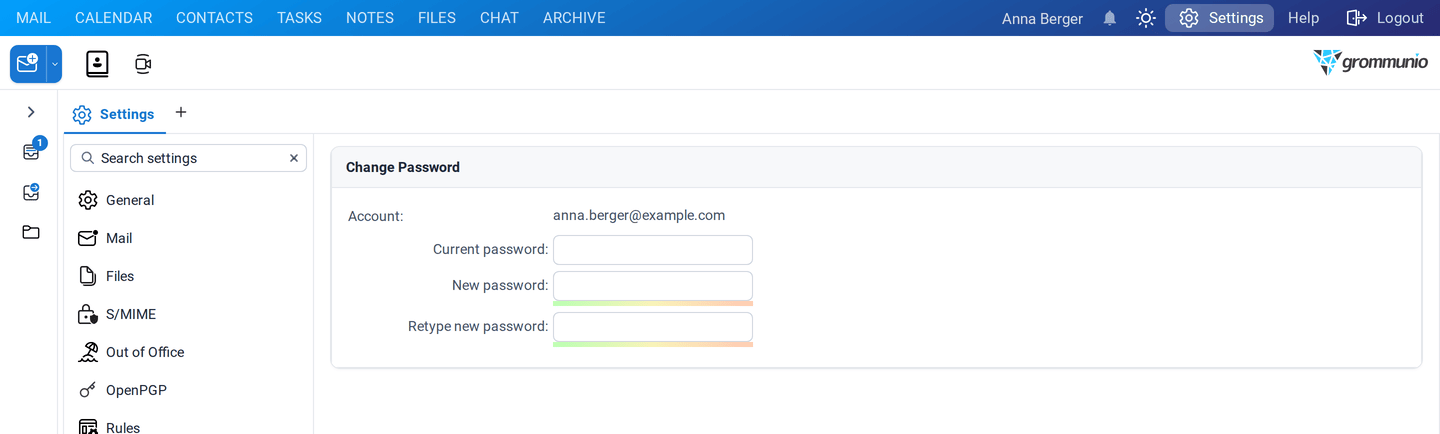Expand the collapsed folder pane chevron
Viewport: 1440px width, 434px height.
pyautogui.click(x=31, y=112)
